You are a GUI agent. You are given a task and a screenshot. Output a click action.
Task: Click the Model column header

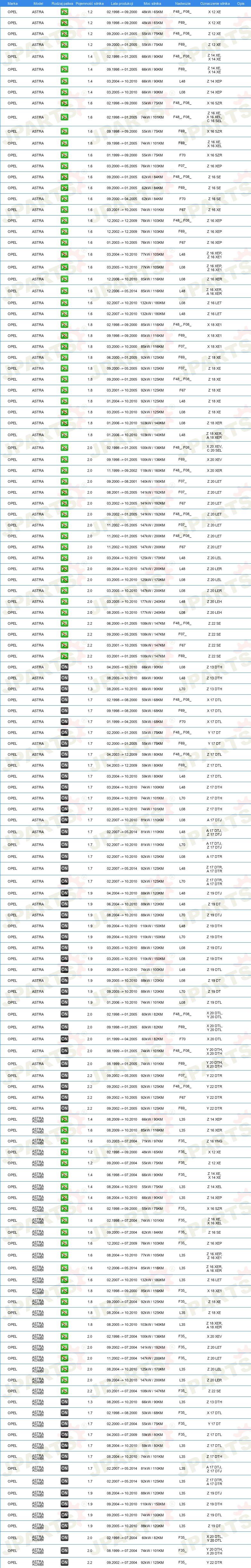38,3
